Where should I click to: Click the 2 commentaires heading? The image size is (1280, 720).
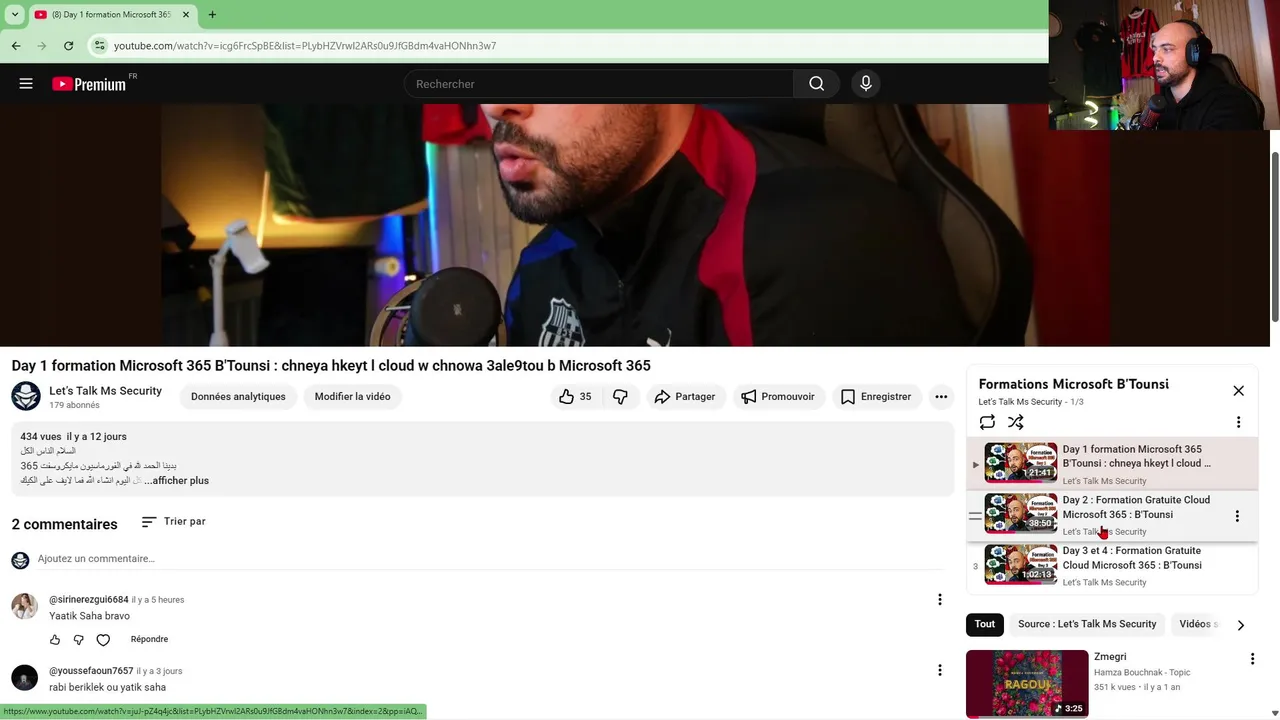click(64, 524)
